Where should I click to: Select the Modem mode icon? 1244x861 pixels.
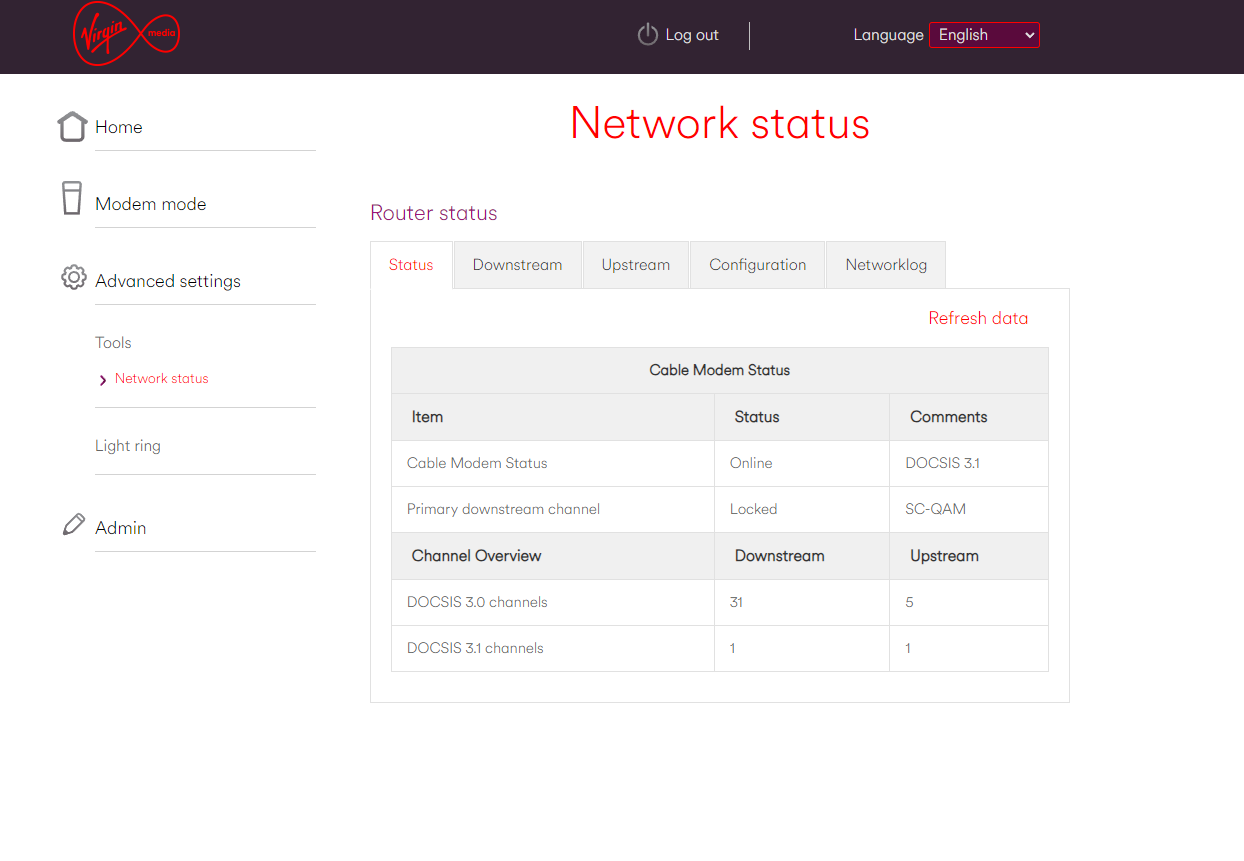click(x=71, y=198)
